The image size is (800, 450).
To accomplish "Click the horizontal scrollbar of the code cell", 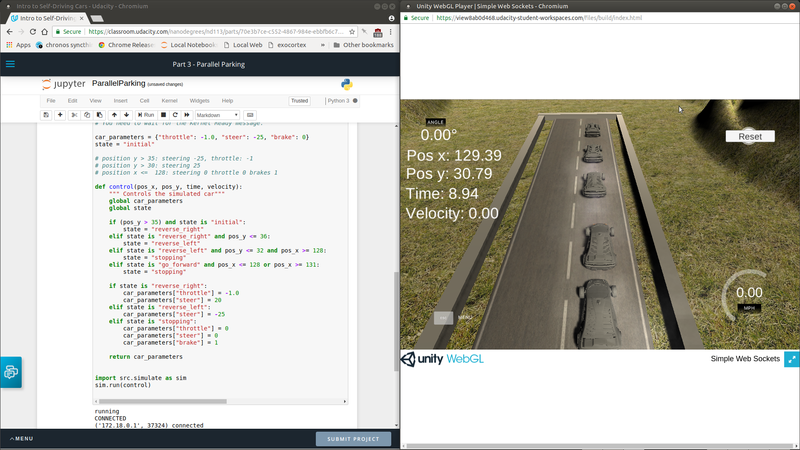I will click(x=163, y=402).
